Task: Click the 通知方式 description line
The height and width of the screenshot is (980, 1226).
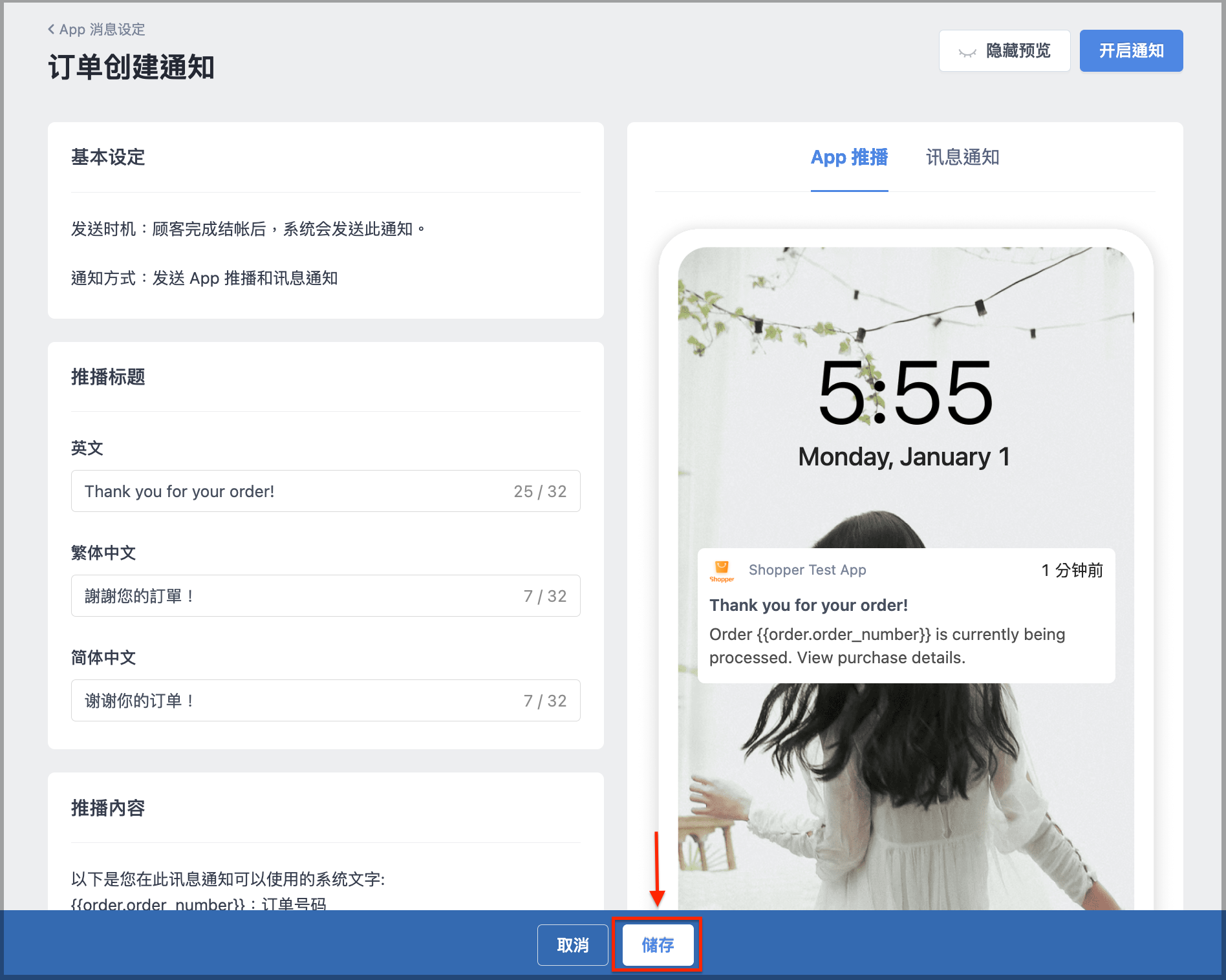Action: (x=204, y=278)
